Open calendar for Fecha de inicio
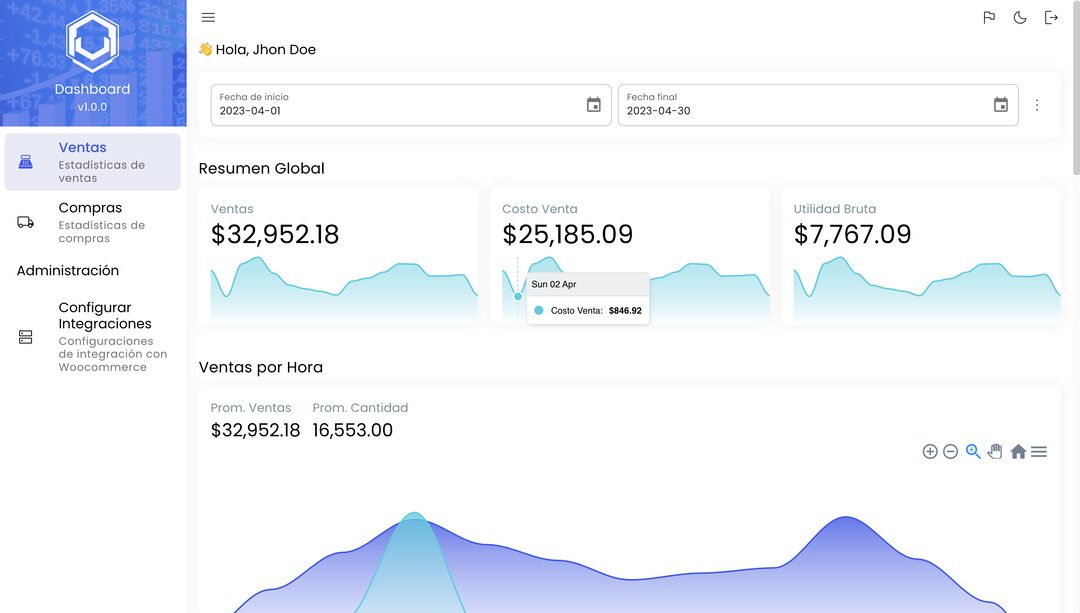 tap(594, 105)
